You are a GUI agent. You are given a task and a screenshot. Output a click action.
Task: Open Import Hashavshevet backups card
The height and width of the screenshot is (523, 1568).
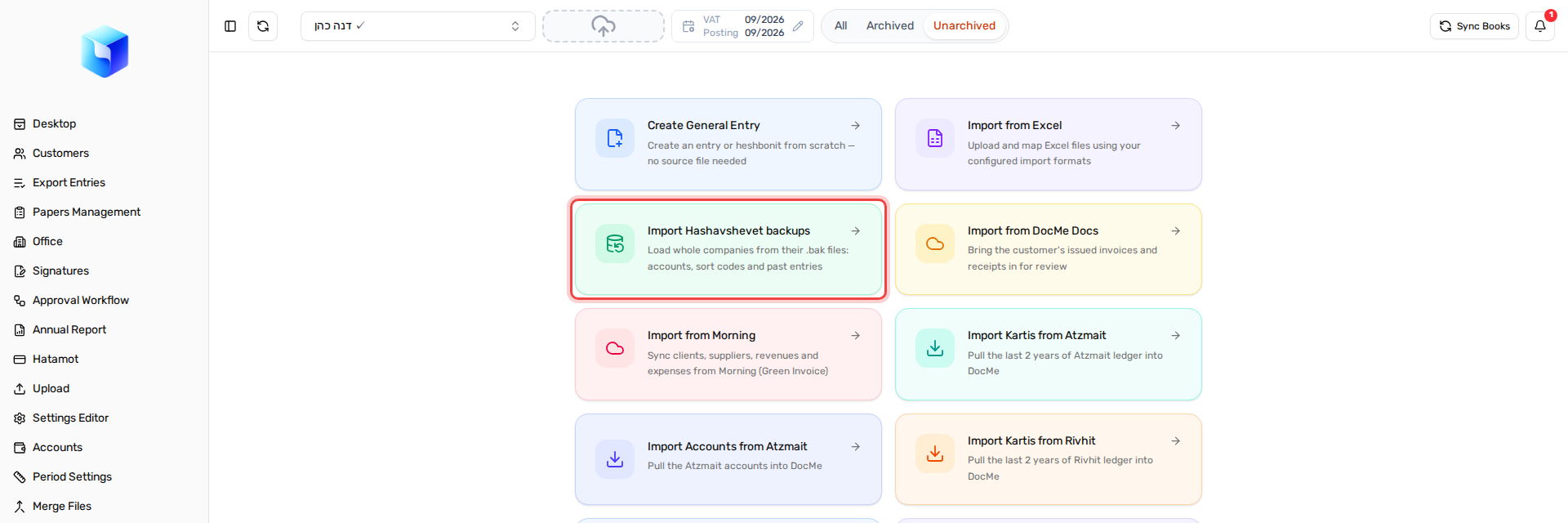tap(728, 249)
